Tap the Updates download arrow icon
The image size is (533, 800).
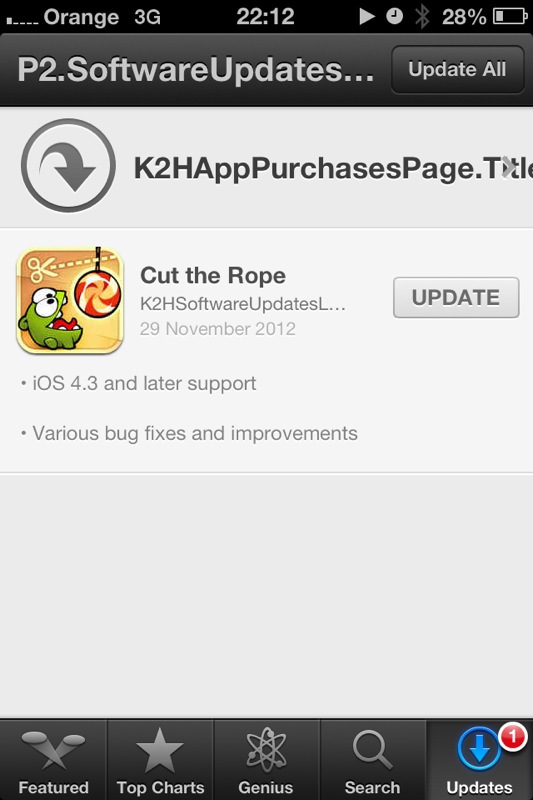pyautogui.click(x=479, y=749)
